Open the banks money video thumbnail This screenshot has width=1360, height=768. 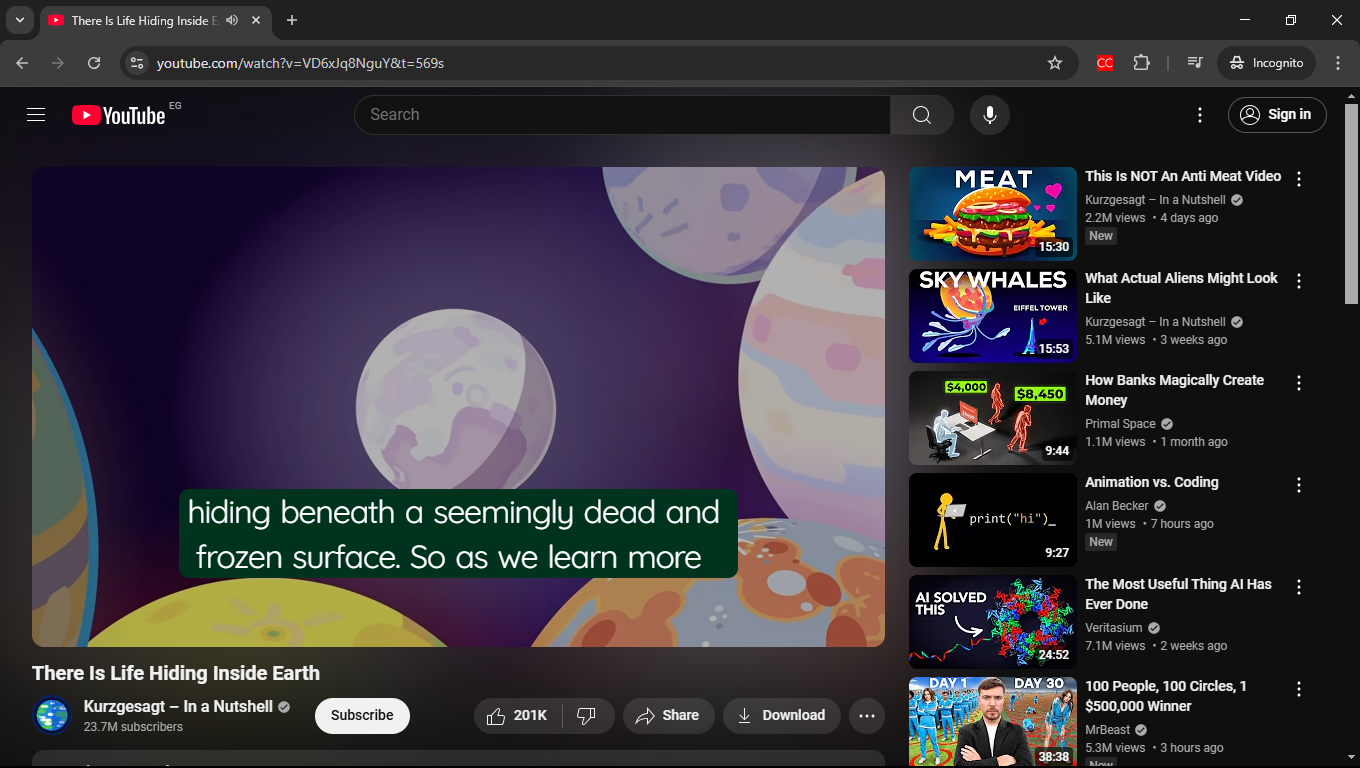pyautogui.click(x=993, y=418)
